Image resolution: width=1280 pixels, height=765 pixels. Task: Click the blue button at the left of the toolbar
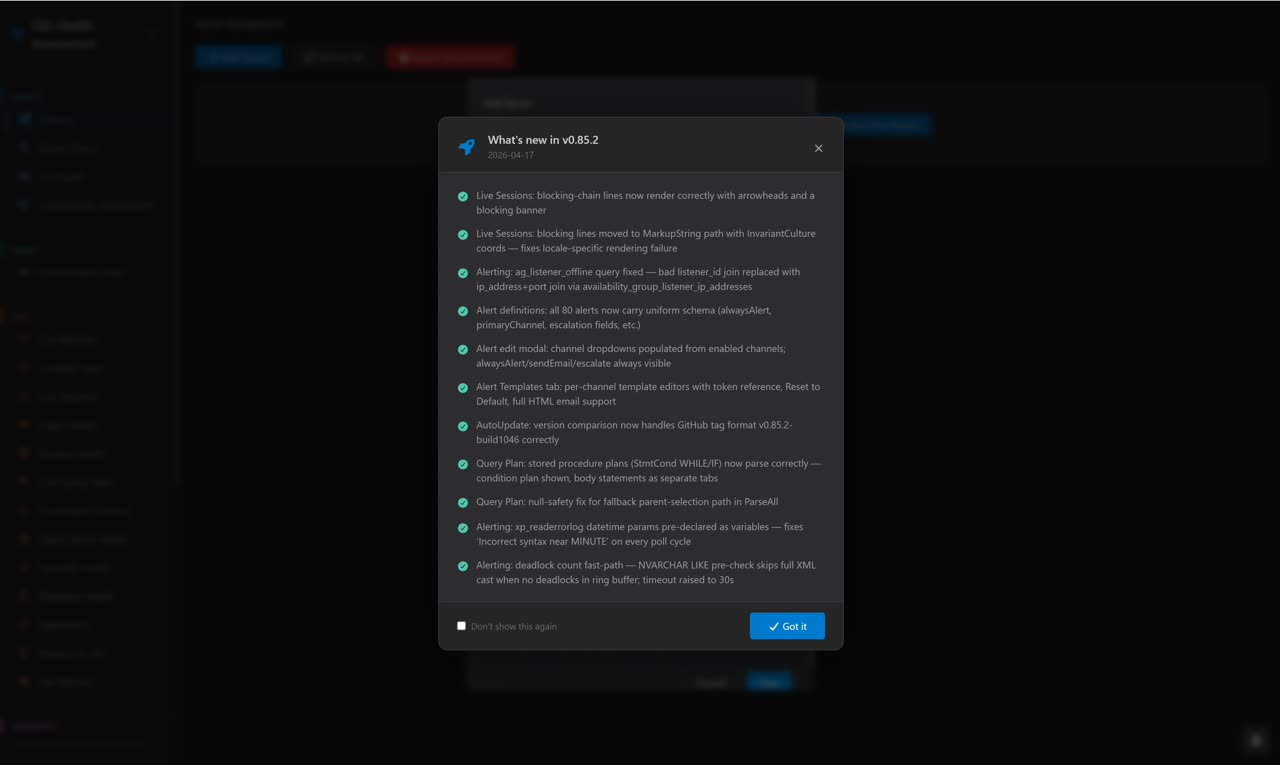[238, 57]
